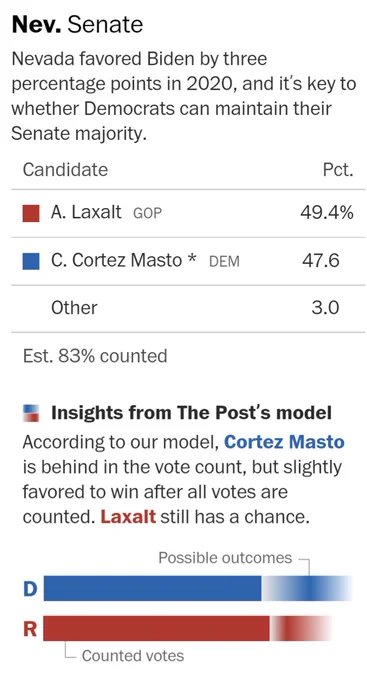Open the Laxalt link in model text
This screenshot has height=680, width=367.
128,517
